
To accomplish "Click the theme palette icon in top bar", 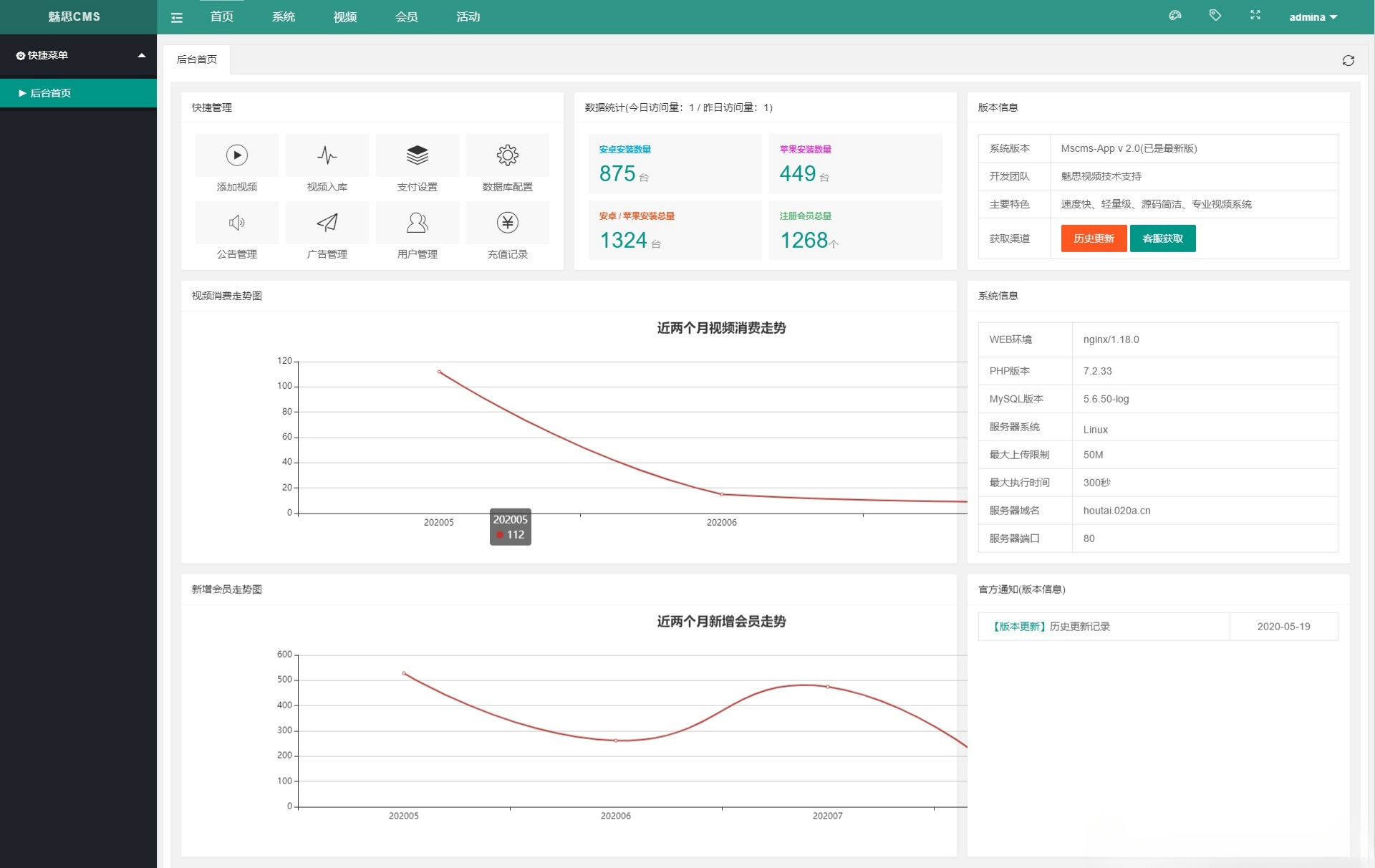I will [1174, 16].
